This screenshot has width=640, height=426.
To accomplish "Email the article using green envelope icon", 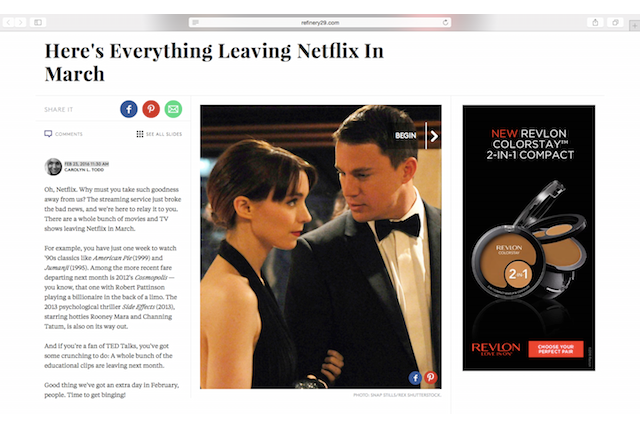I will tap(173, 109).
